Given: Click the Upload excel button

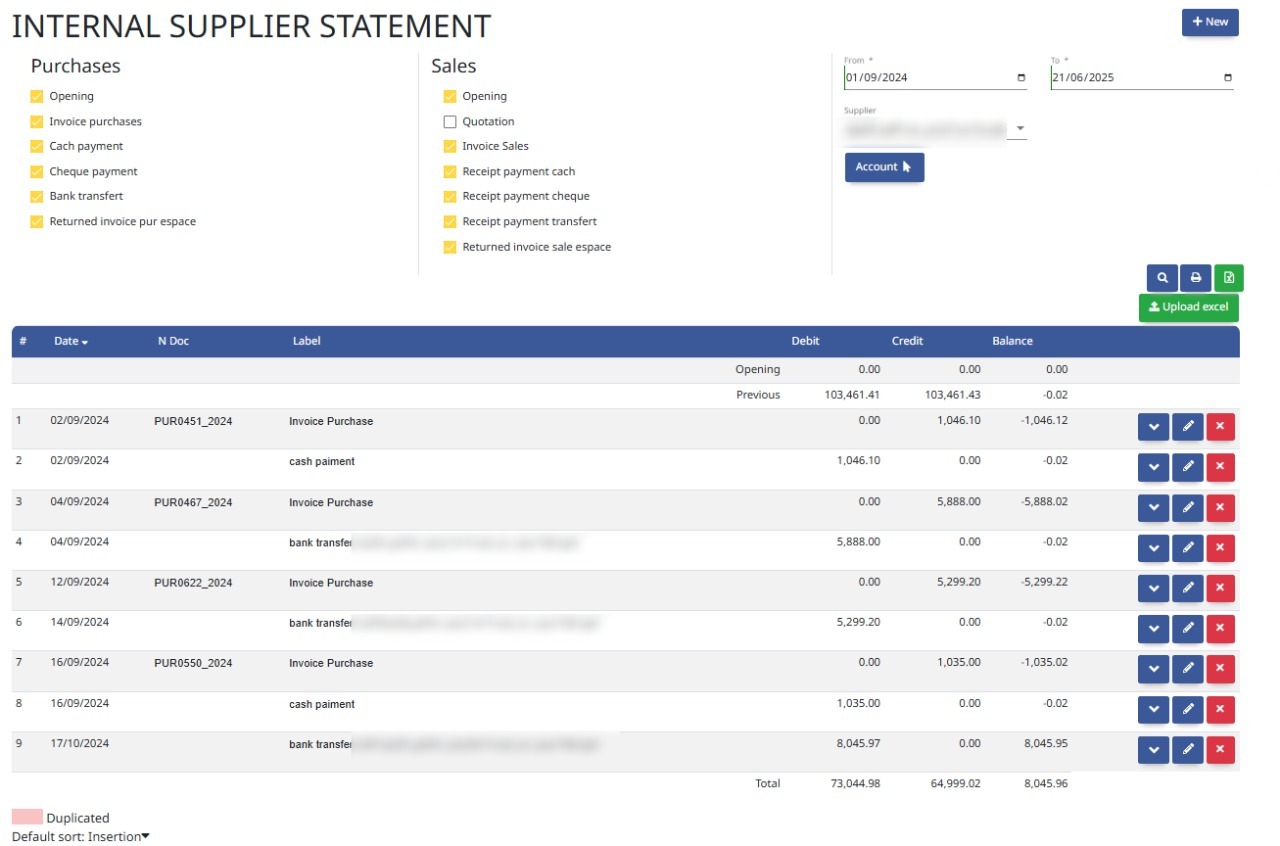Looking at the screenshot, I should pyautogui.click(x=1189, y=307).
